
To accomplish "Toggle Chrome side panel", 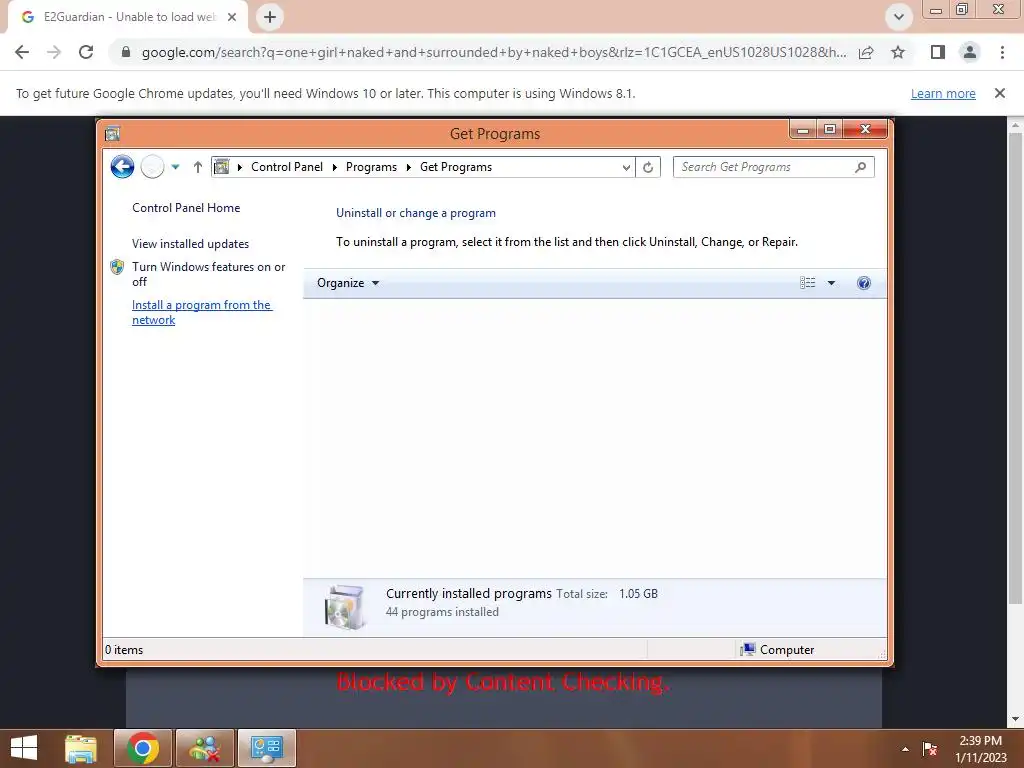I will (x=938, y=52).
